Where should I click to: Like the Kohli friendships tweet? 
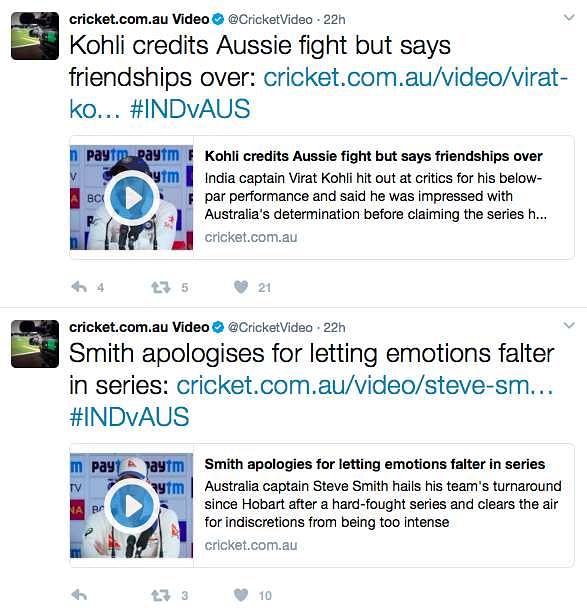(241, 287)
